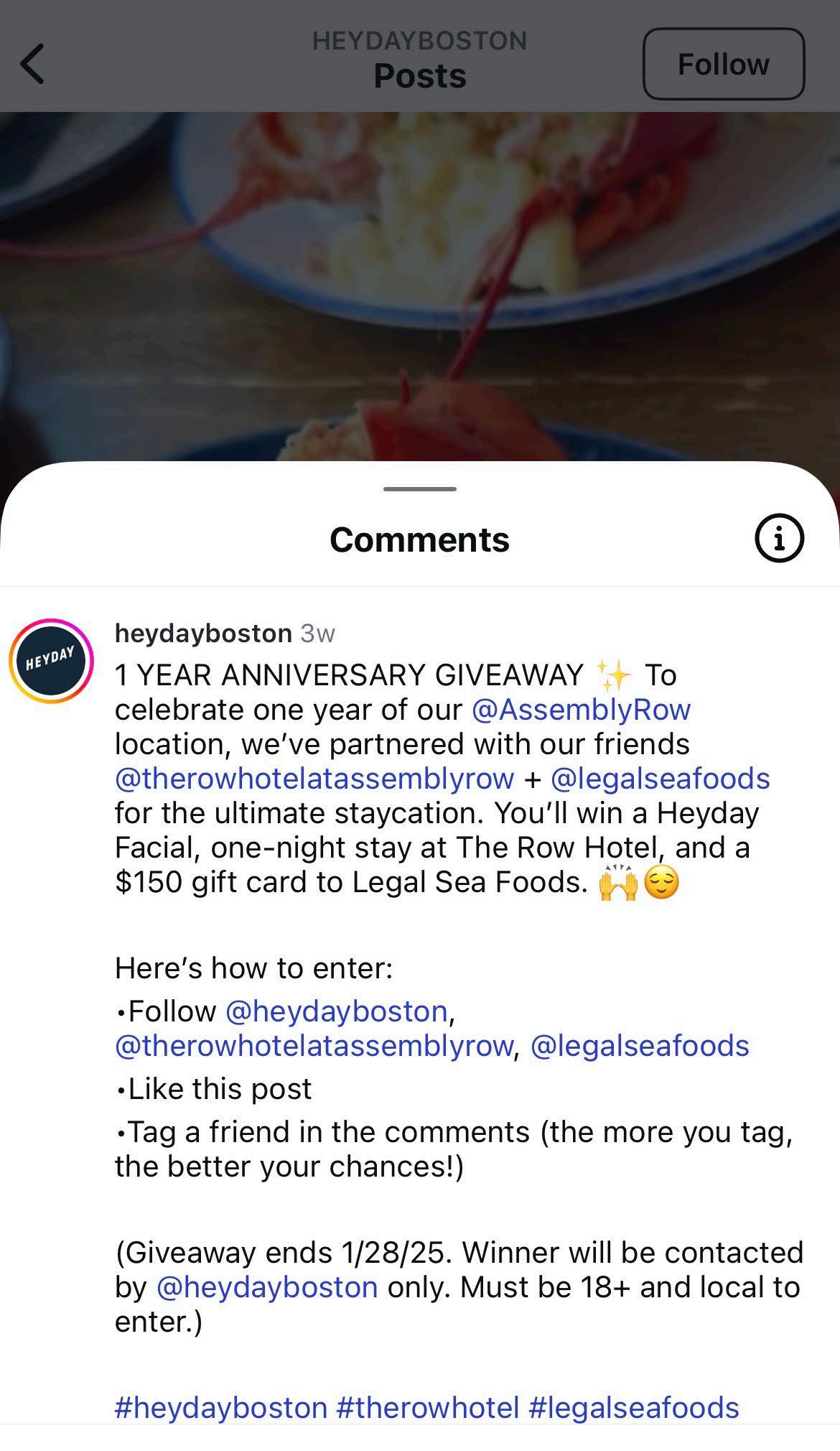Tap the heydayboston username in comment
This screenshot has height=1451, width=840.
click(203, 634)
